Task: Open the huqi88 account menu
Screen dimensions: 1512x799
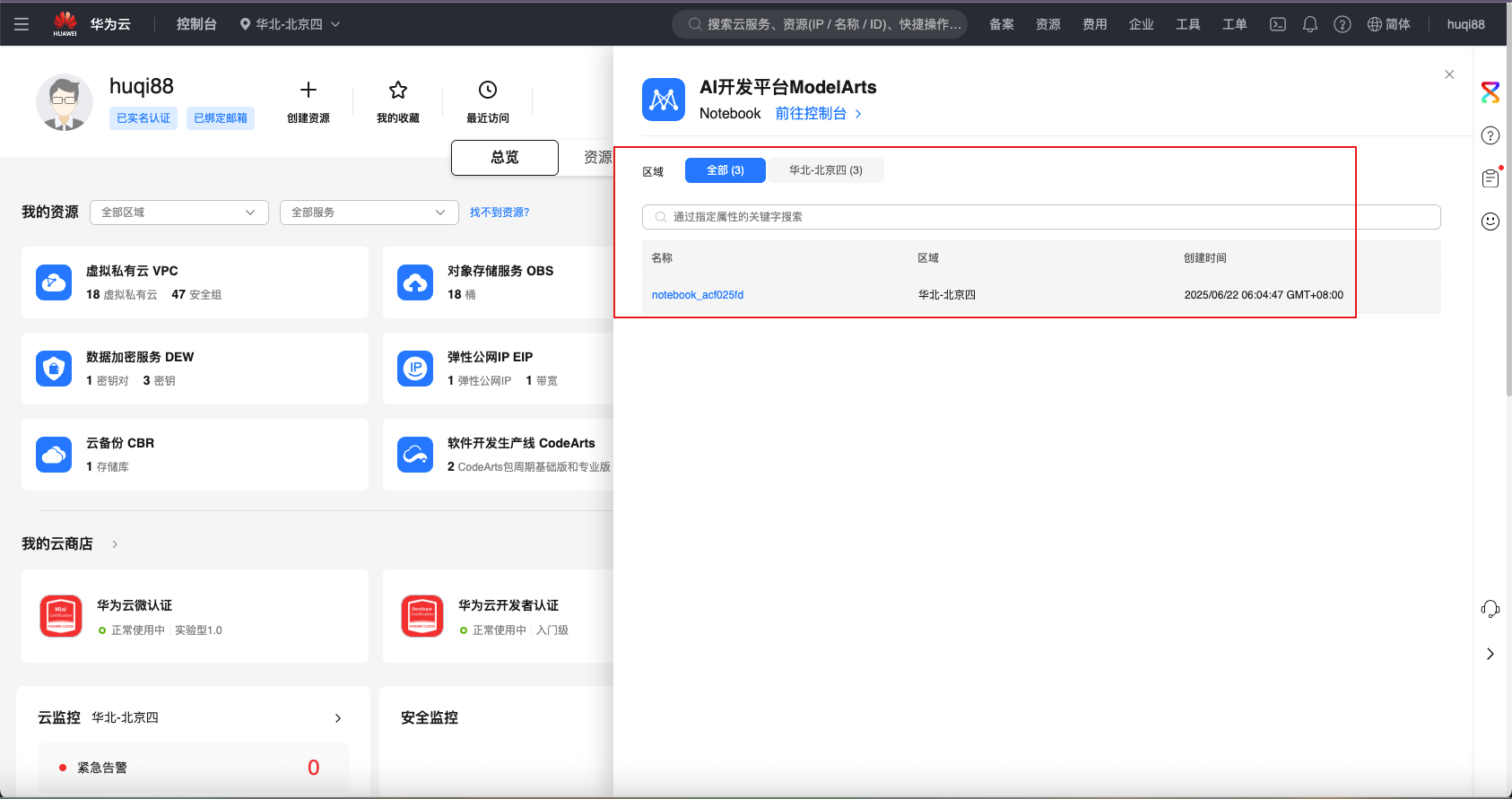Action: point(1465,24)
